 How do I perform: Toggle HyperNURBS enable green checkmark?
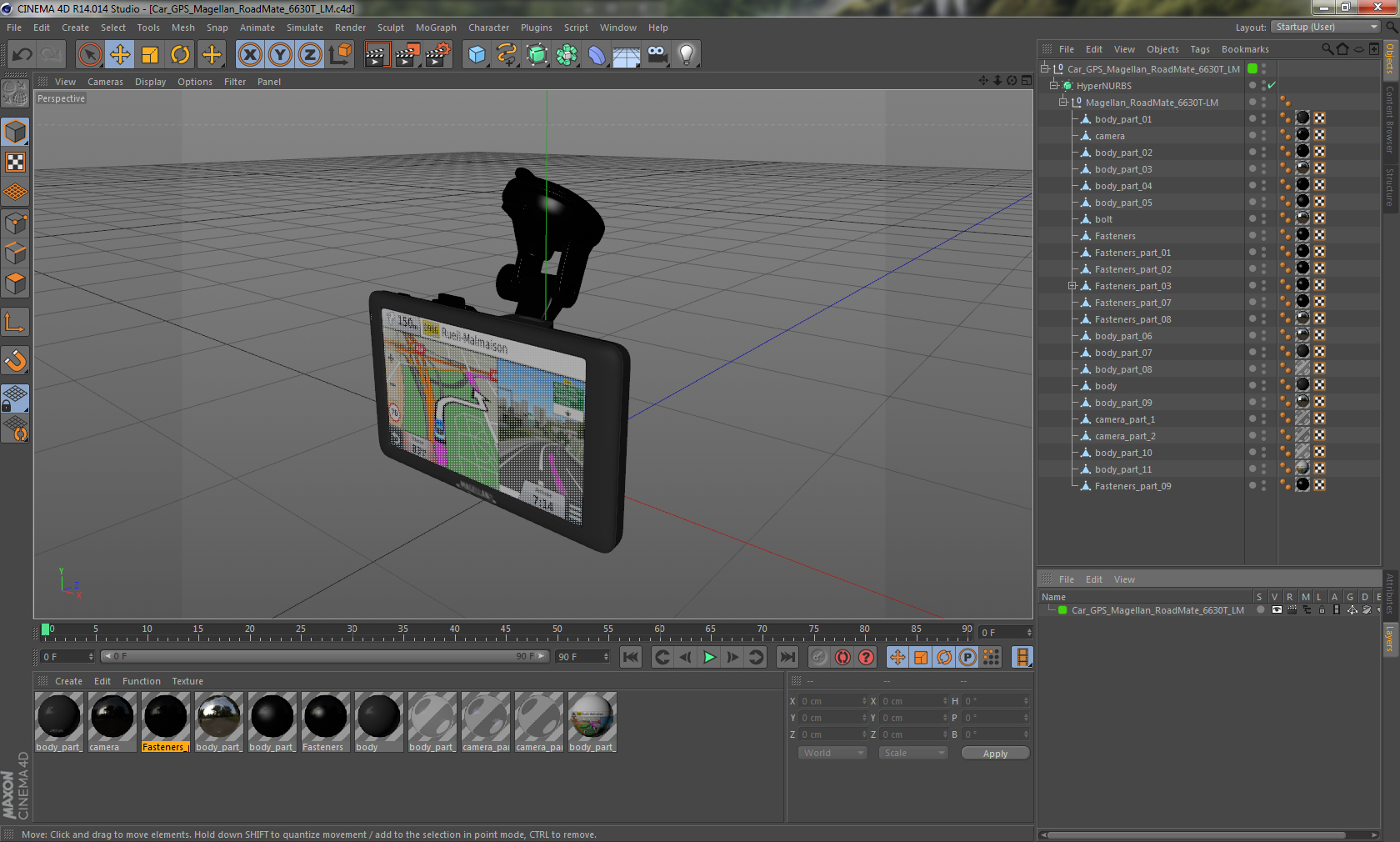pos(1272,86)
